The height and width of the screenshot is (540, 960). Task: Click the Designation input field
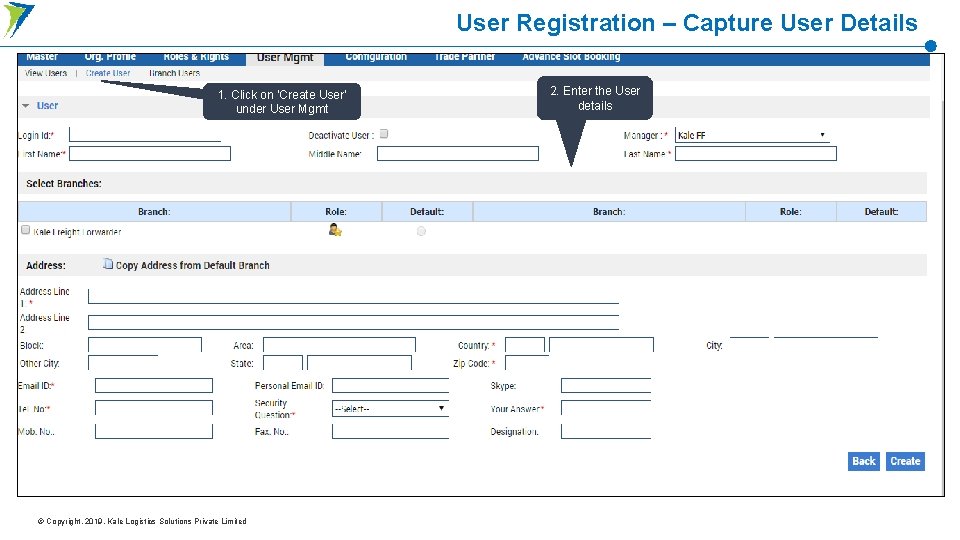tap(606, 431)
